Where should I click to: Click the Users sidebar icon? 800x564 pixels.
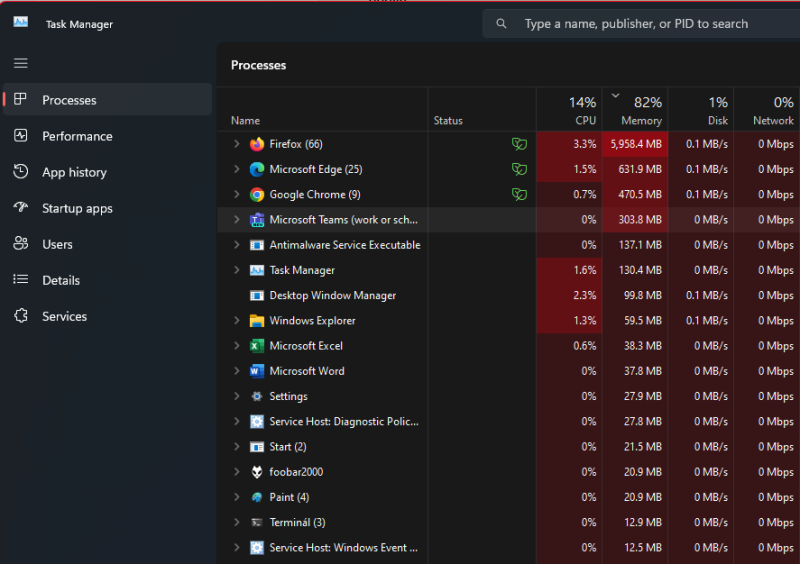point(20,243)
